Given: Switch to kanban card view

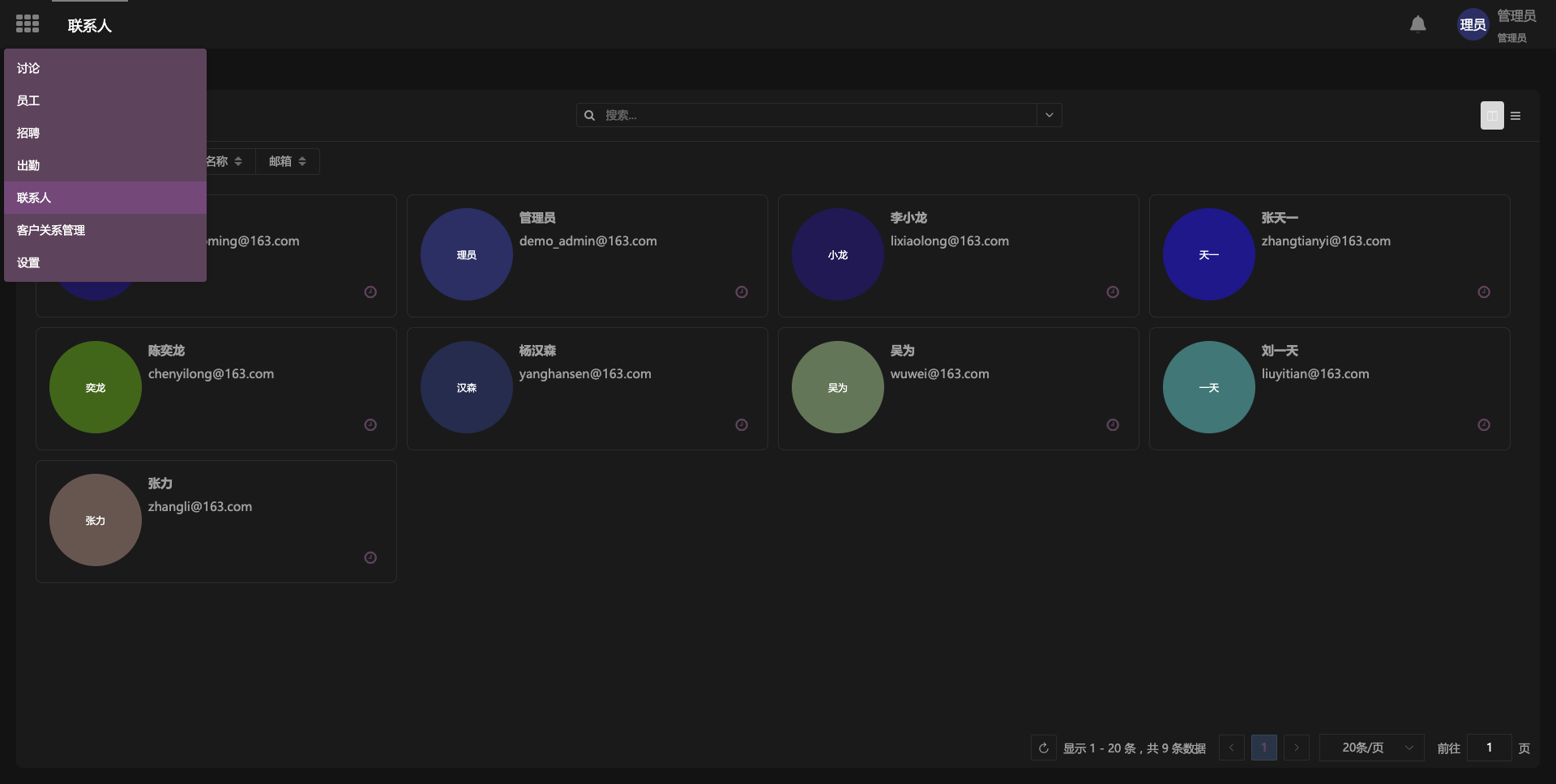Looking at the screenshot, I should 1492,116.
